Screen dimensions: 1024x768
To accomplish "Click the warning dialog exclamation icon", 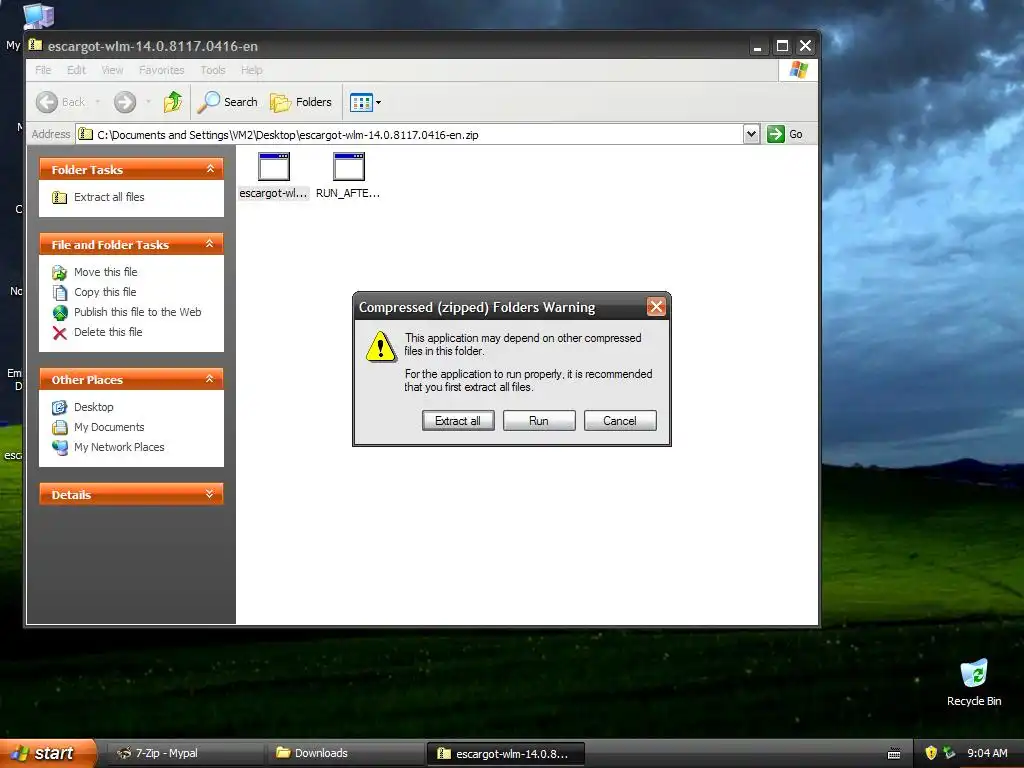I will (x=381, y=346).
